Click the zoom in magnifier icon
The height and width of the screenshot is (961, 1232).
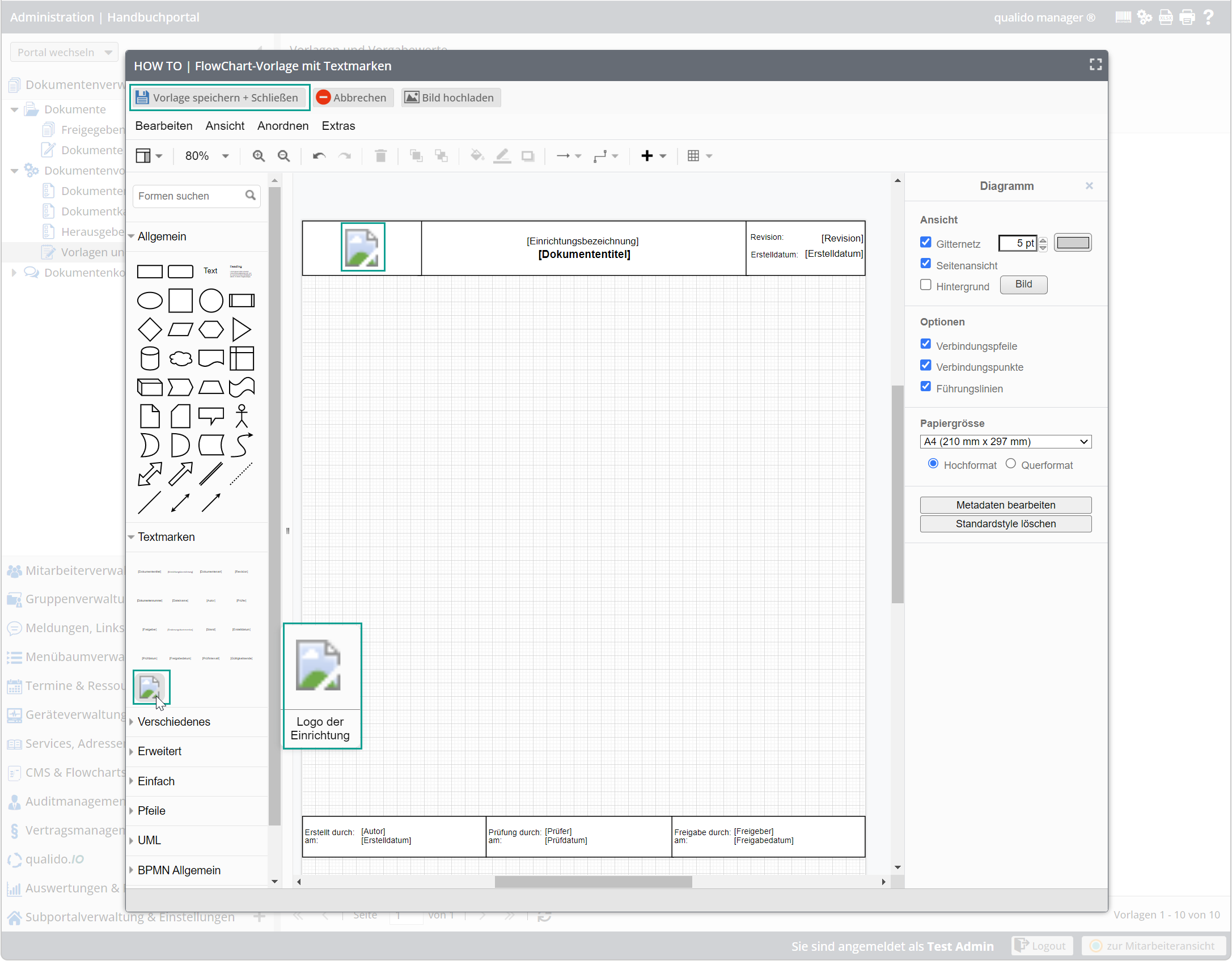(x=259, y=156)
